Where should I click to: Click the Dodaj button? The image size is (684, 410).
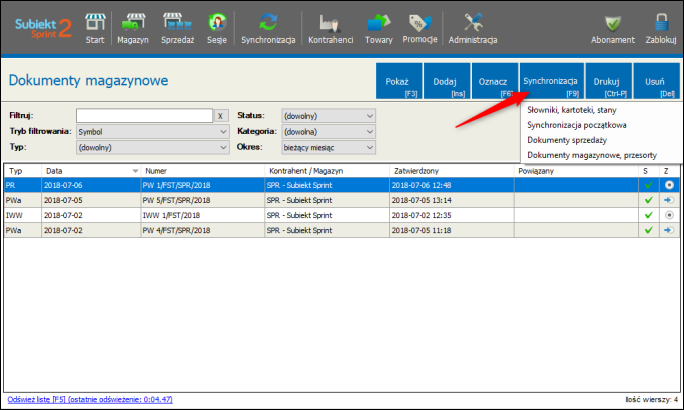[446, 82]
